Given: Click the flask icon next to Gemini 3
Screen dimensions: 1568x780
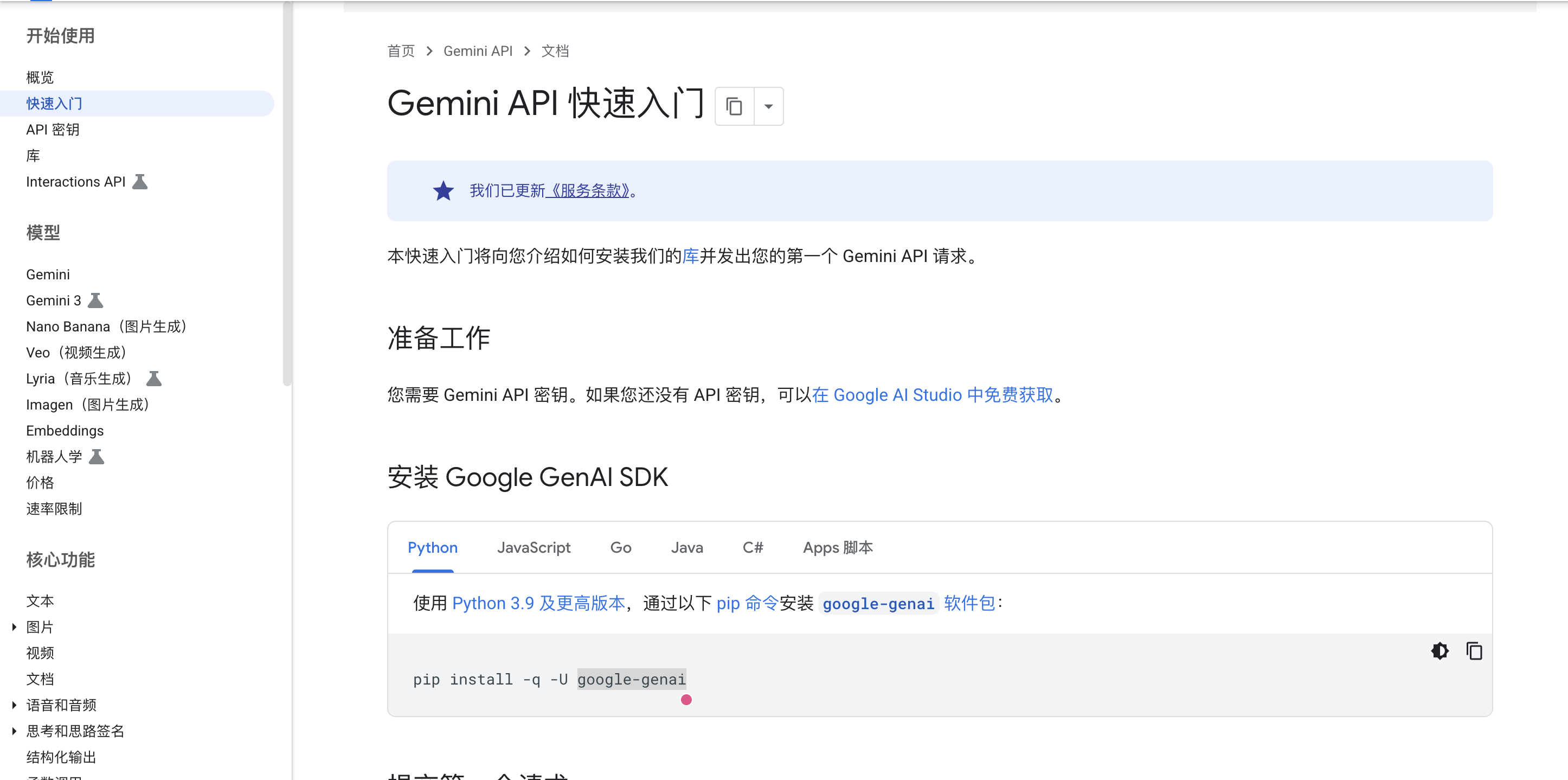Looking at the screenshot, I should 95,300.
